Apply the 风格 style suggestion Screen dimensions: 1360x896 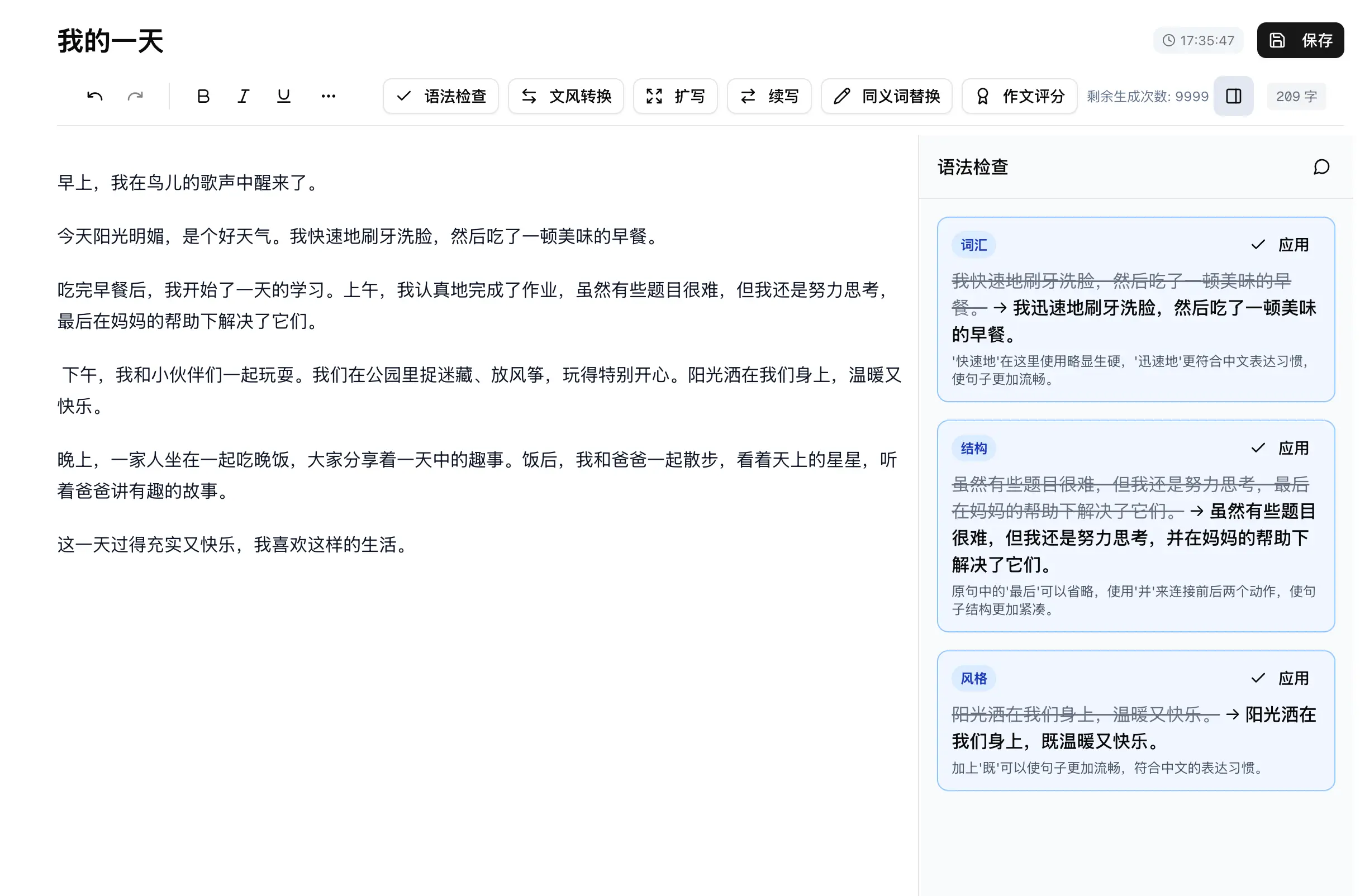[1282, 678]
